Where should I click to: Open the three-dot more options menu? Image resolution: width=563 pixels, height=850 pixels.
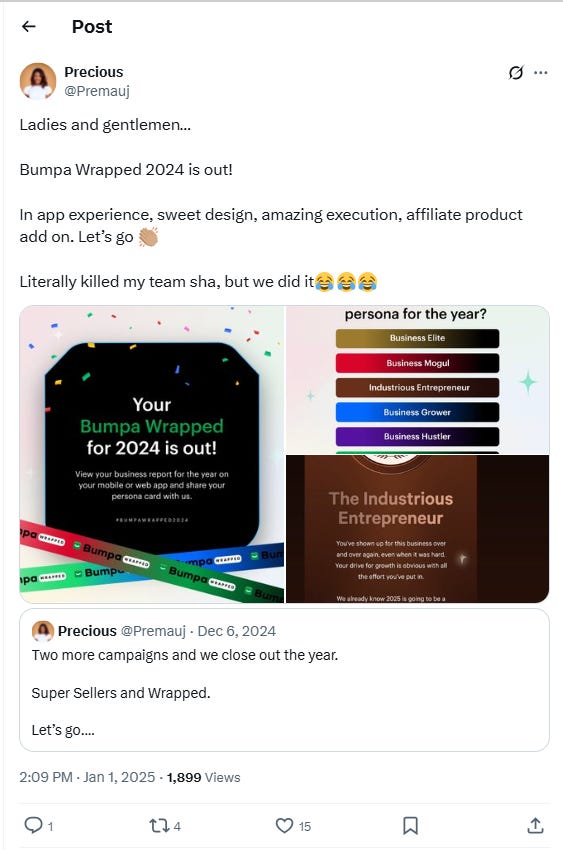541,73
